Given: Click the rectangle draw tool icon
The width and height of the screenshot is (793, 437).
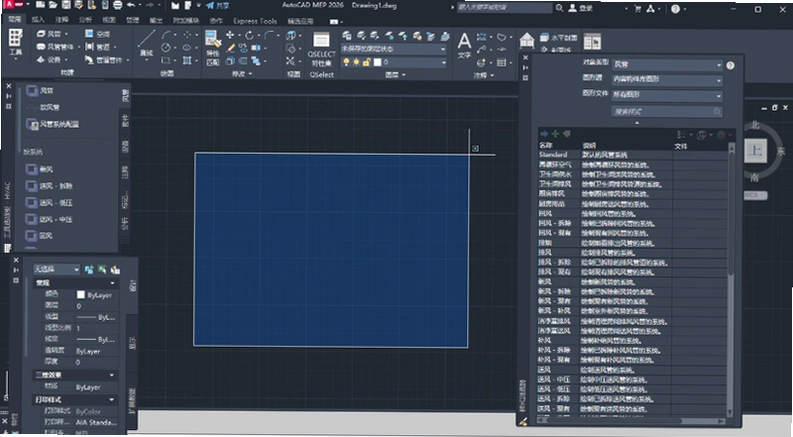Looking at the screenshot, I should (x=165, y=61).
